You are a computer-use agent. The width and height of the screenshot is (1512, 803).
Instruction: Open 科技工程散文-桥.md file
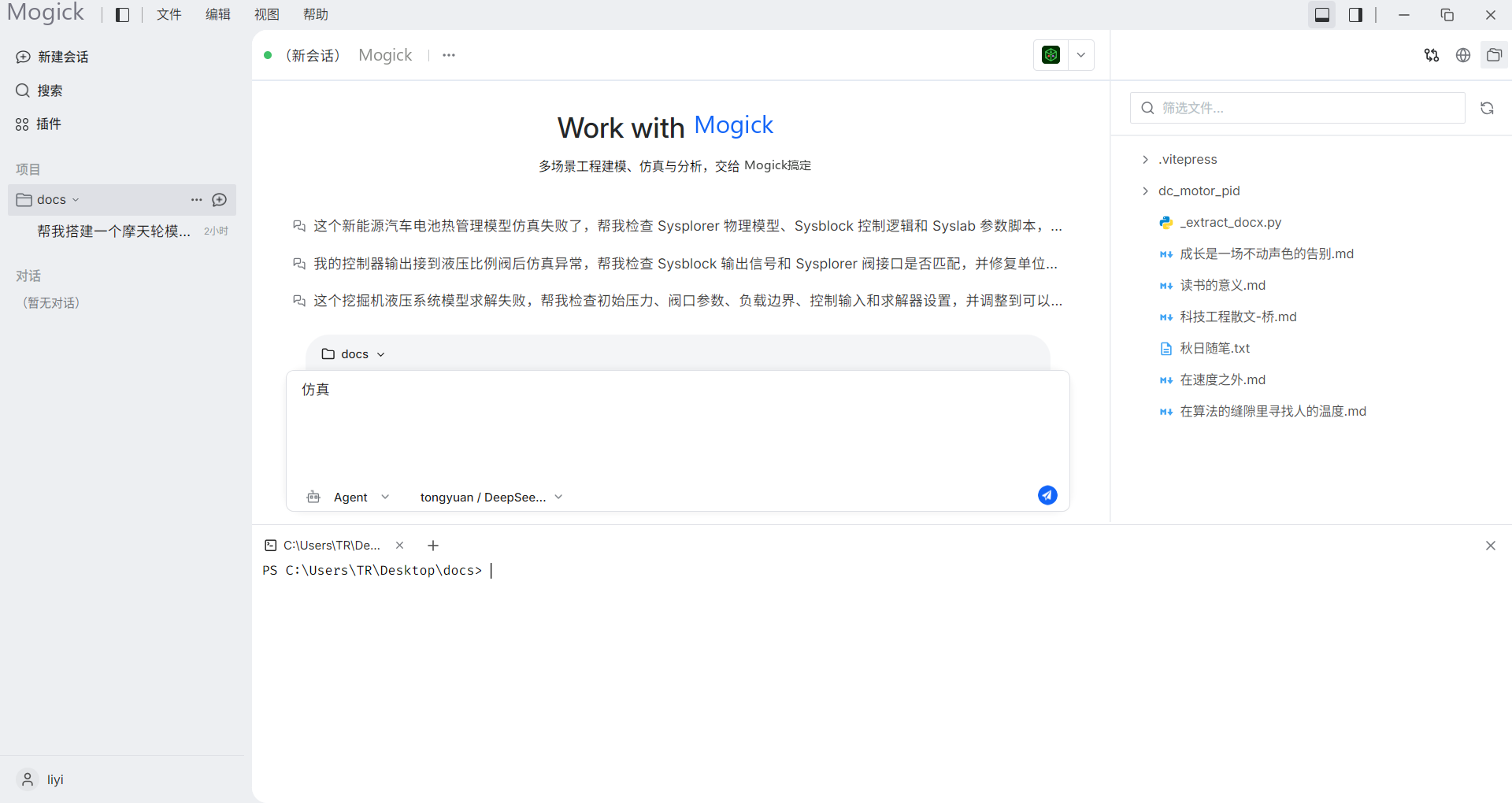coord(1228,317)
